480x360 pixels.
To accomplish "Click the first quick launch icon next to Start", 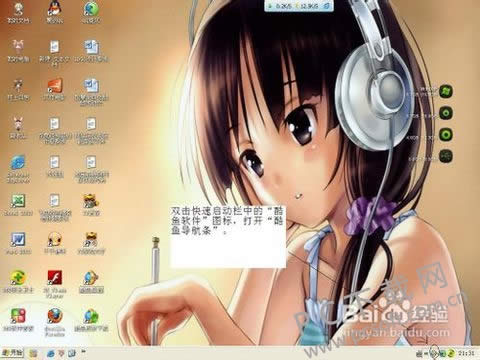I will coord(33,353).
